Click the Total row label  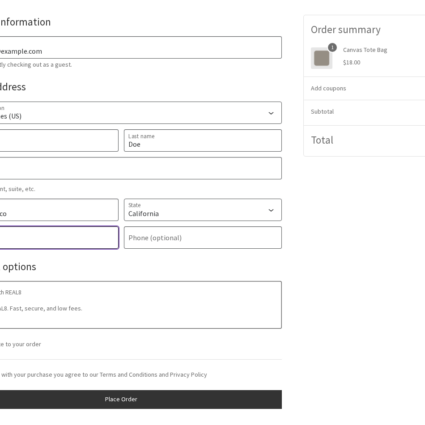click(x=322, y=140)
